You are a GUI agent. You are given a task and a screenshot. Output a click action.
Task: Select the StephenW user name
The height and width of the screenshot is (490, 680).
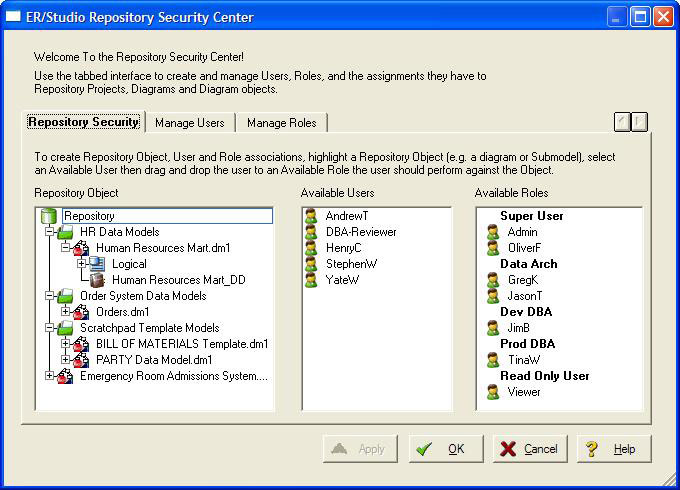click(351, 264)
